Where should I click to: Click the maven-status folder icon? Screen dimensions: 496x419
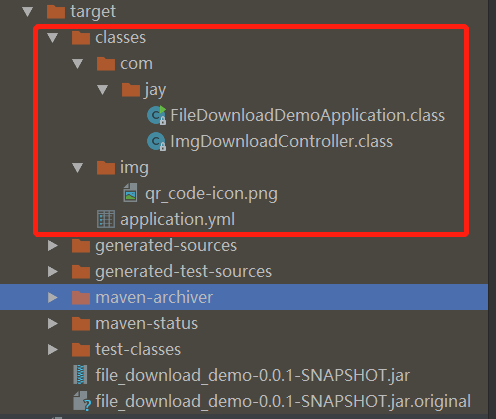click(81, 324)
